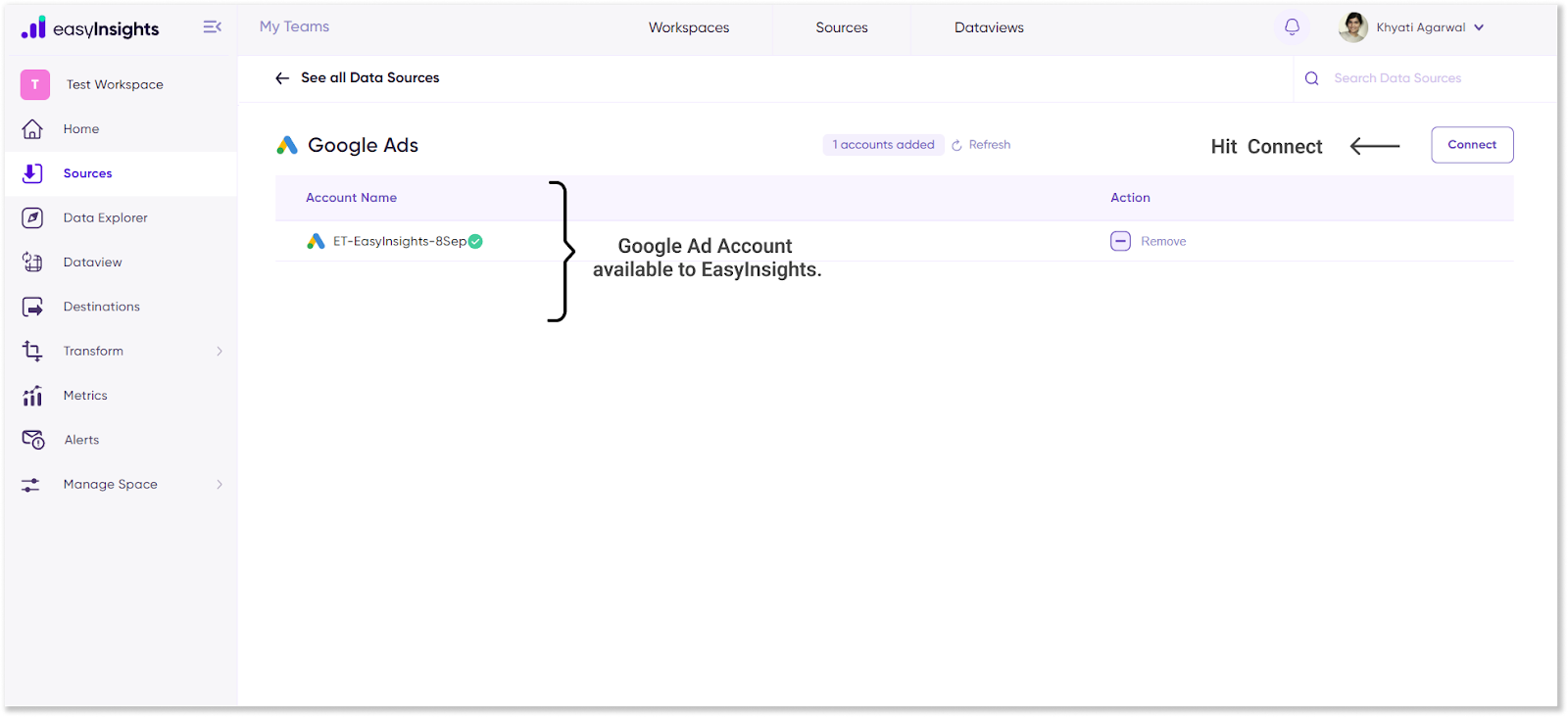Viewport: 1568px width, 717px height.
Task: Click the Home house icon
Action: (x=32, y=129)
